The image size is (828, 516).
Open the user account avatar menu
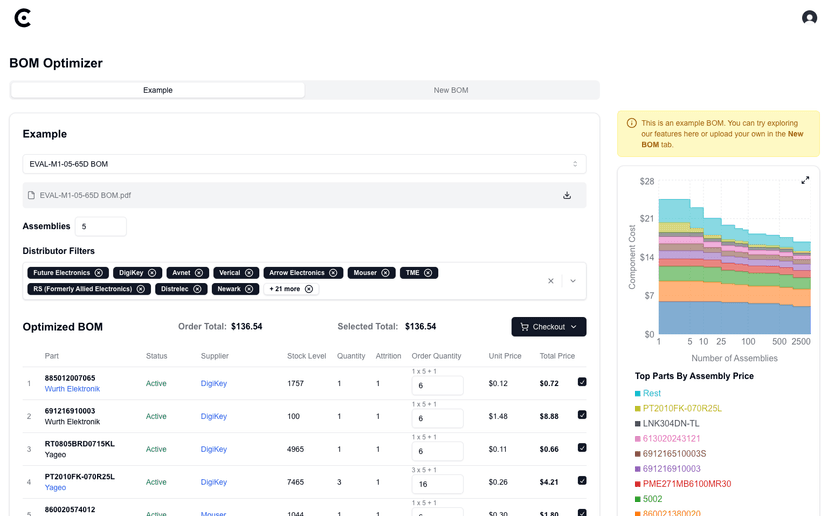tap(809, 17)
